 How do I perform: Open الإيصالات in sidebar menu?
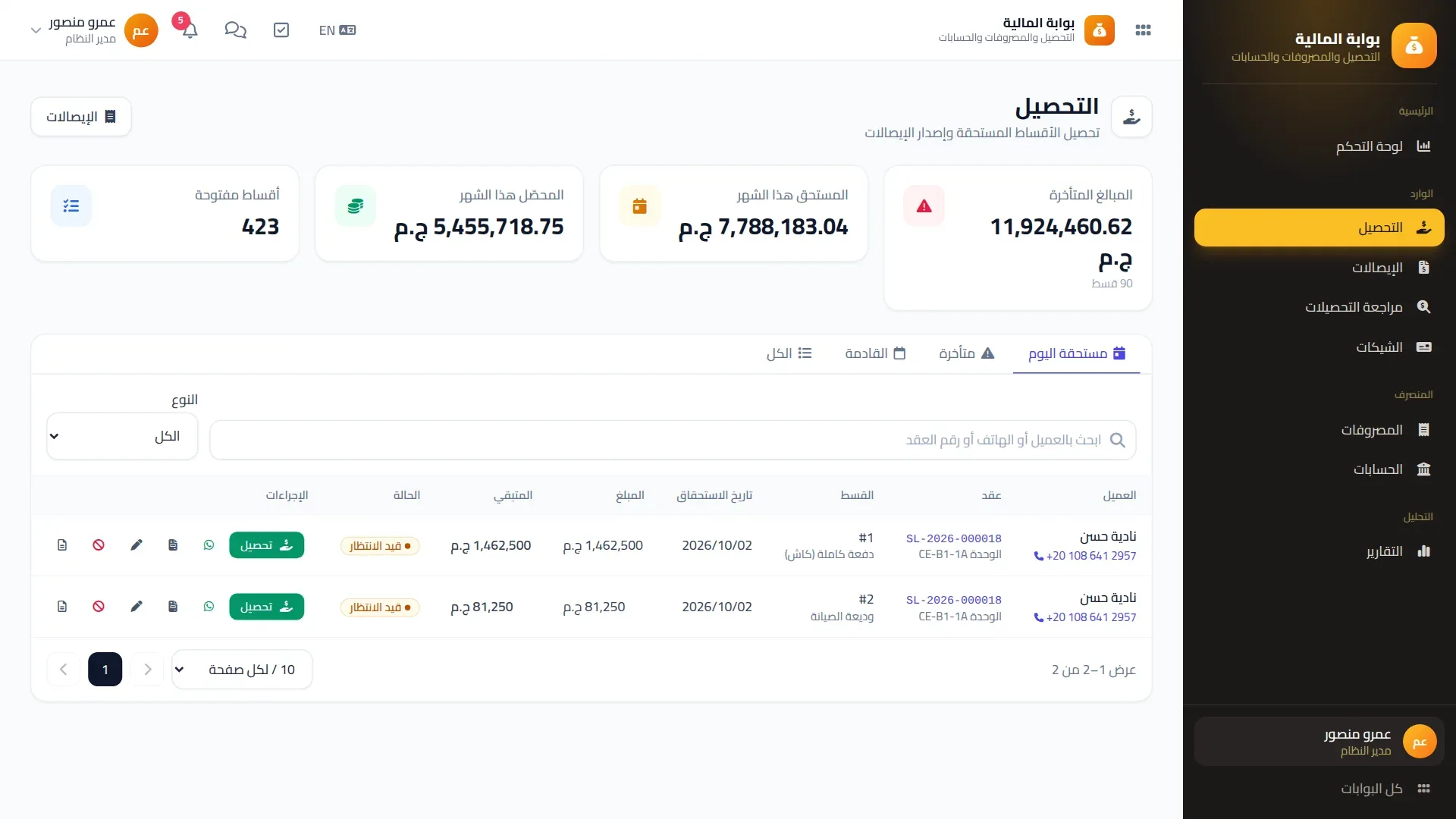tap(1319, 268)
